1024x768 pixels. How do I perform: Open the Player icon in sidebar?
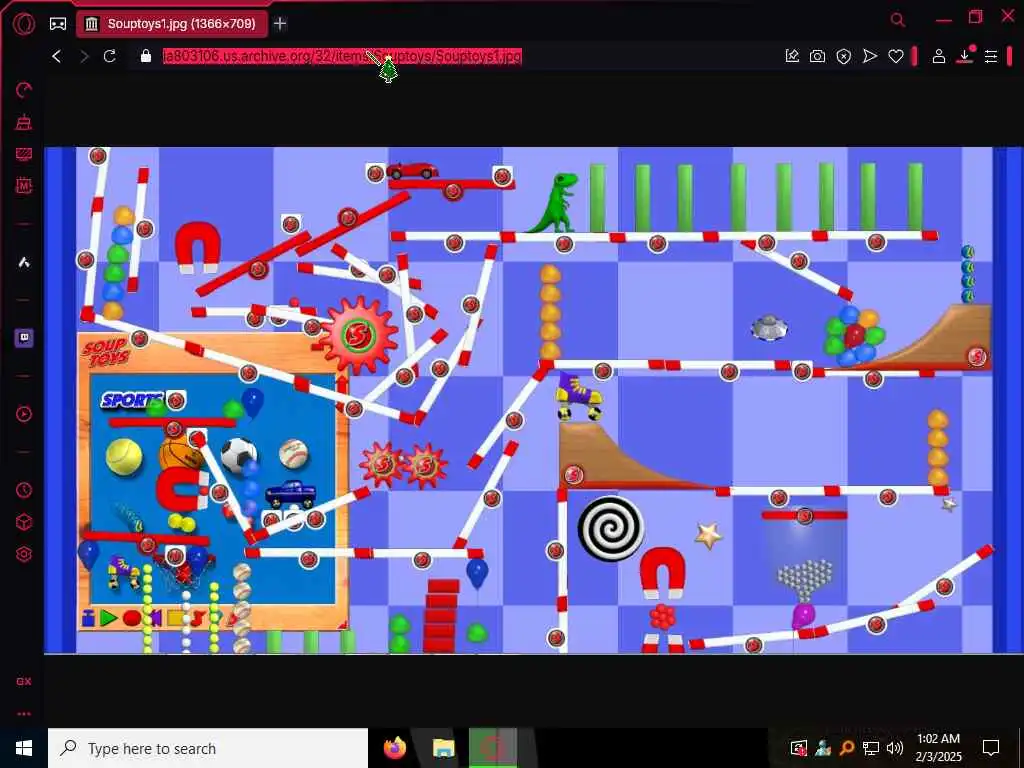[24, 414]
